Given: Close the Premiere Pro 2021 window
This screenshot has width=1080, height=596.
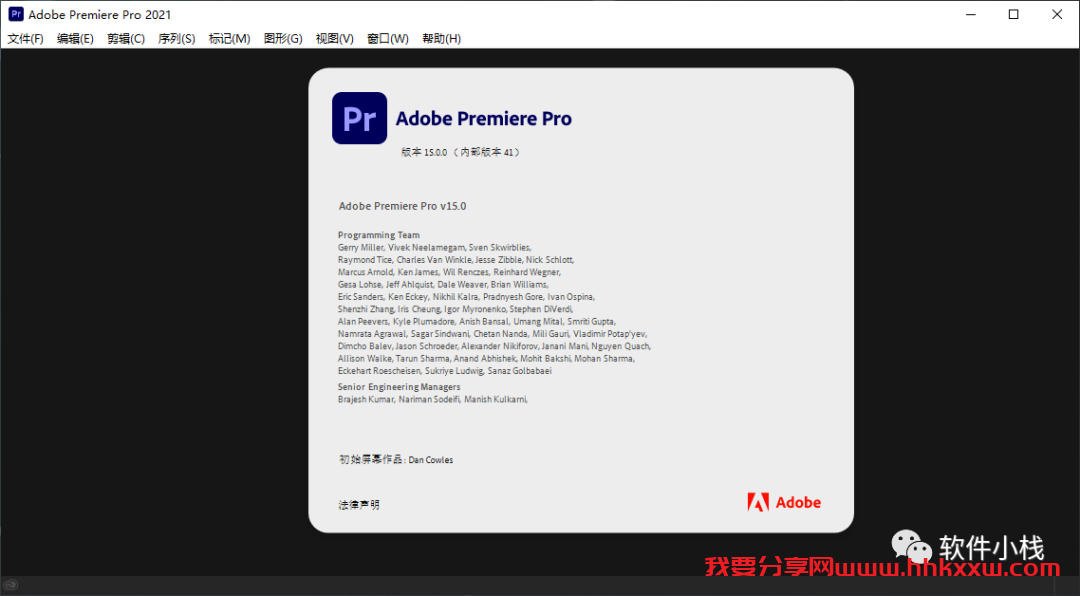Looking at the screenshot, I should [1057, 14].
